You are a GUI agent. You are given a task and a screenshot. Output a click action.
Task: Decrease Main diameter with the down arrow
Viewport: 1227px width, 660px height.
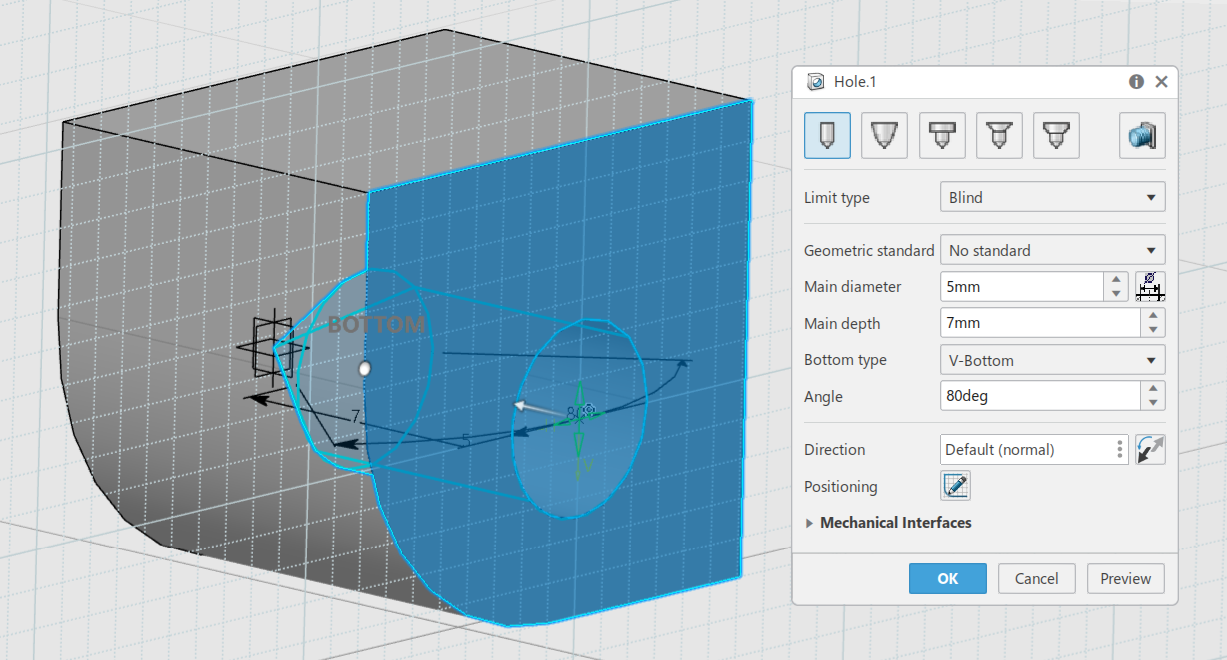[x=1116, y=294]
